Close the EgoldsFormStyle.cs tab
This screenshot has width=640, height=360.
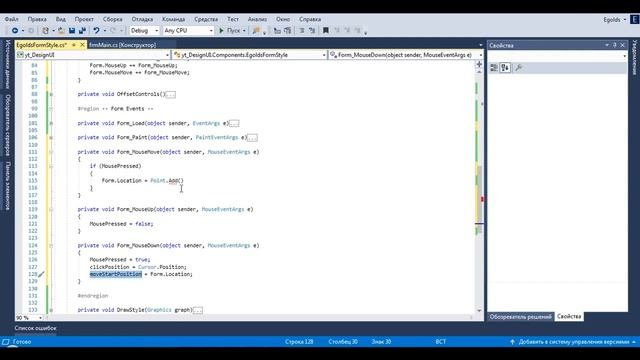(x=82, y=45)
